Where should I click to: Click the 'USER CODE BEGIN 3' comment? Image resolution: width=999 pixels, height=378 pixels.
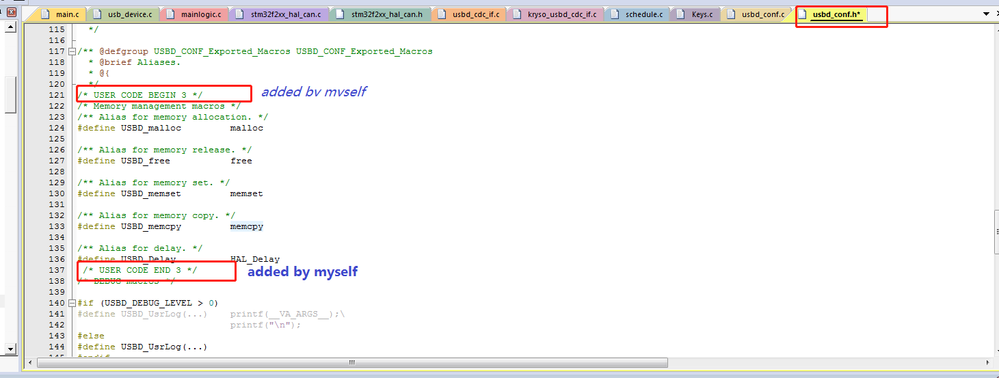click(x=140, y=95)
